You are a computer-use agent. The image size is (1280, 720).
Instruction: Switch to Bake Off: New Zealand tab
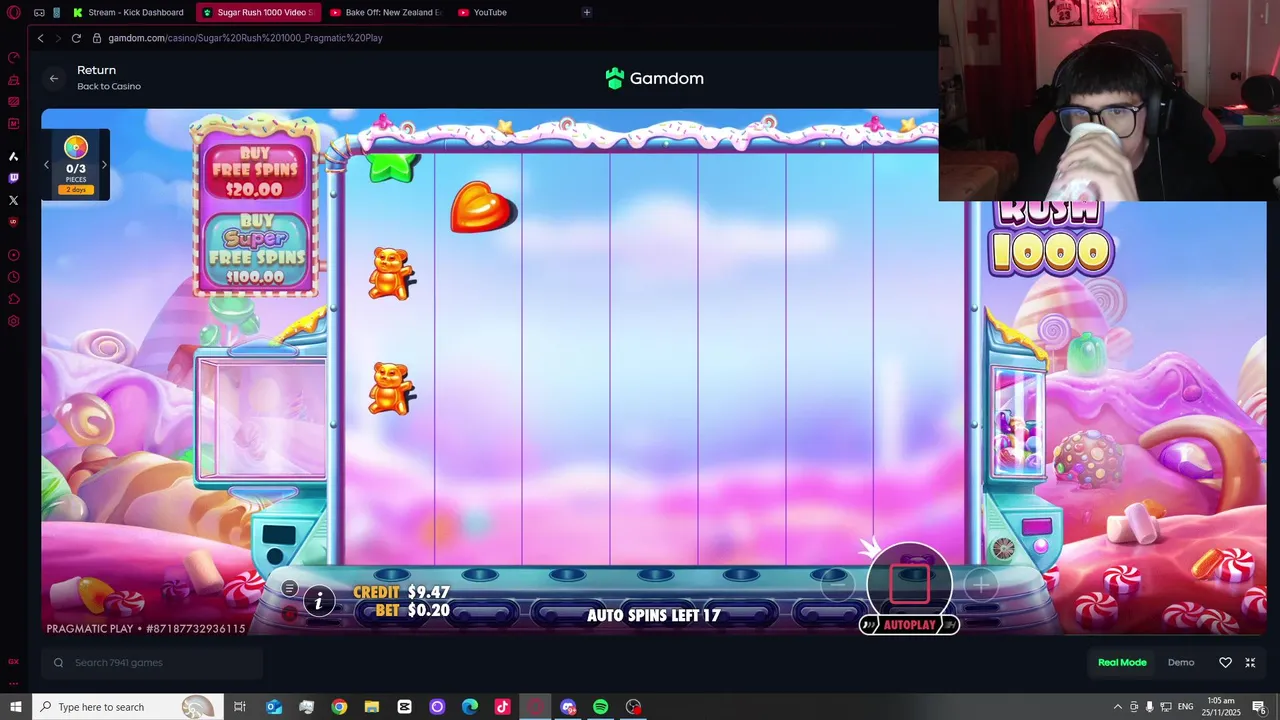[386, 12]
